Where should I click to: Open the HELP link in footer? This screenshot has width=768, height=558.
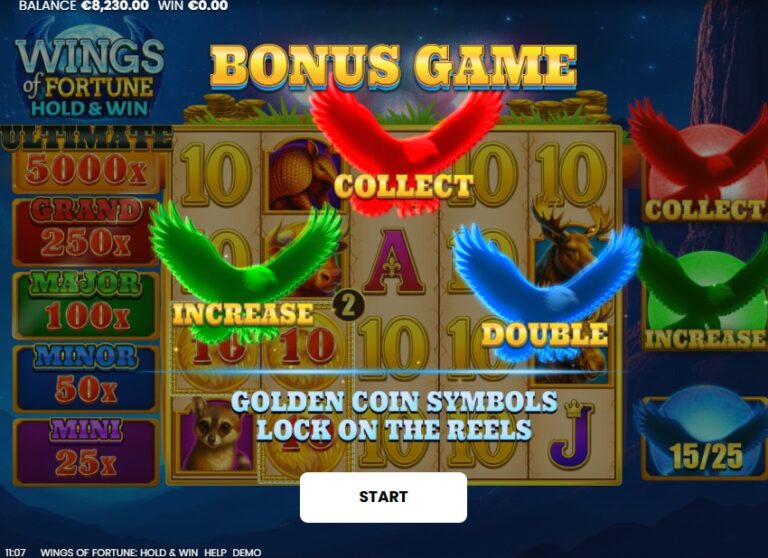point(215,553)
